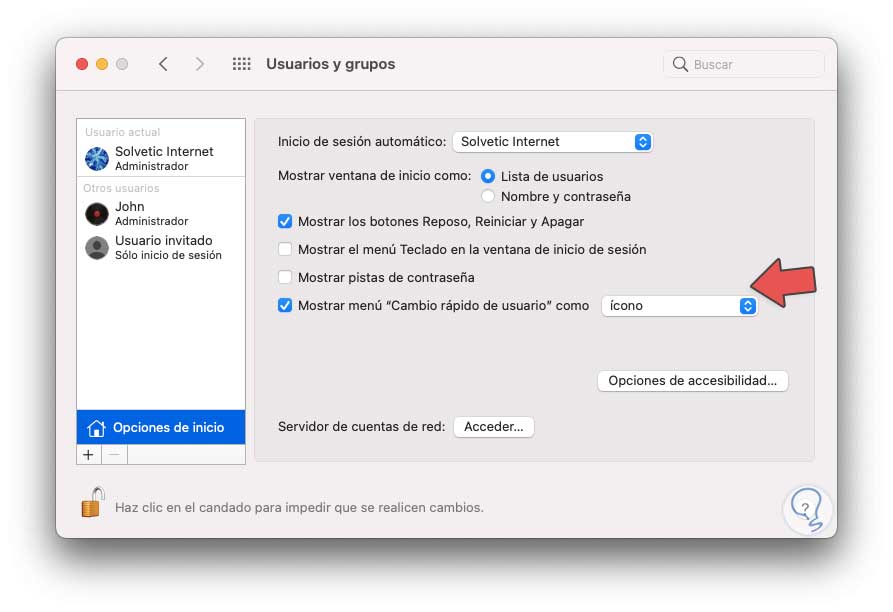Enable Mostrar el menú Teclado checkbox
Screen dimensions: 893x612
click(x=285, y=250)
